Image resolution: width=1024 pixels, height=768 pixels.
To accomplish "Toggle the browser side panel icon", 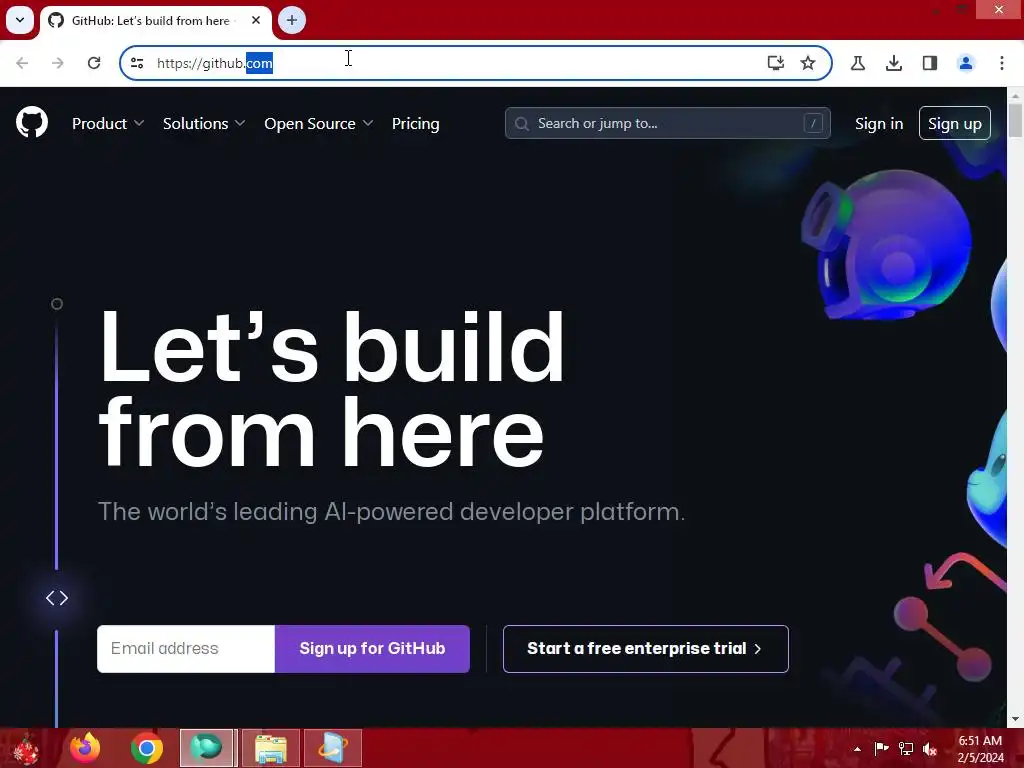I will click(929, 63).
